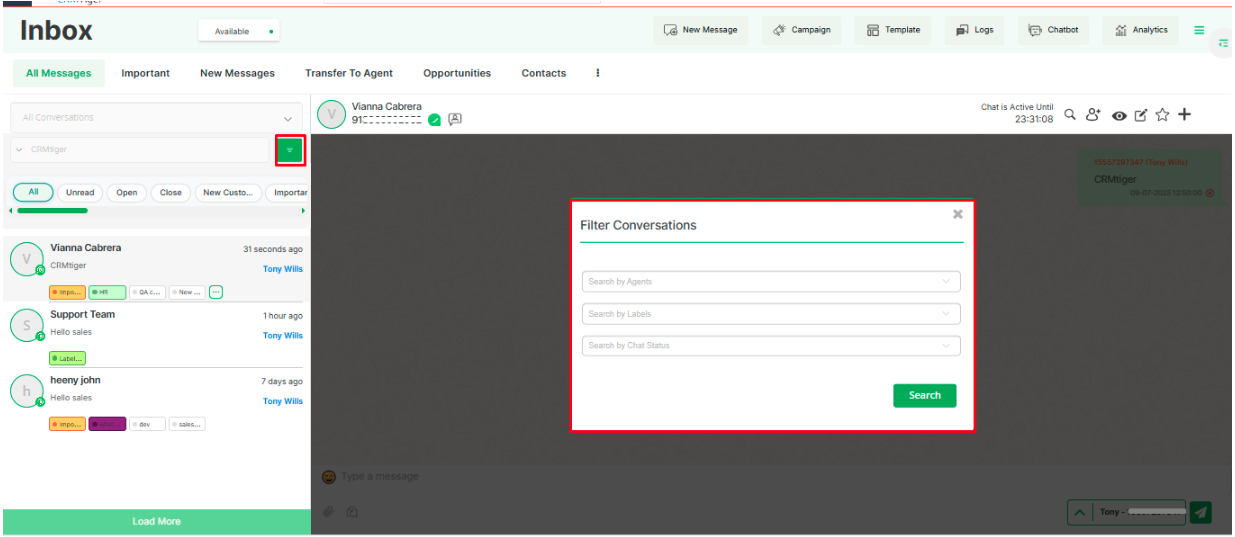Click the search icon in chat header
This screenshot has width=1235, height=537.
tap(1070, 114)
